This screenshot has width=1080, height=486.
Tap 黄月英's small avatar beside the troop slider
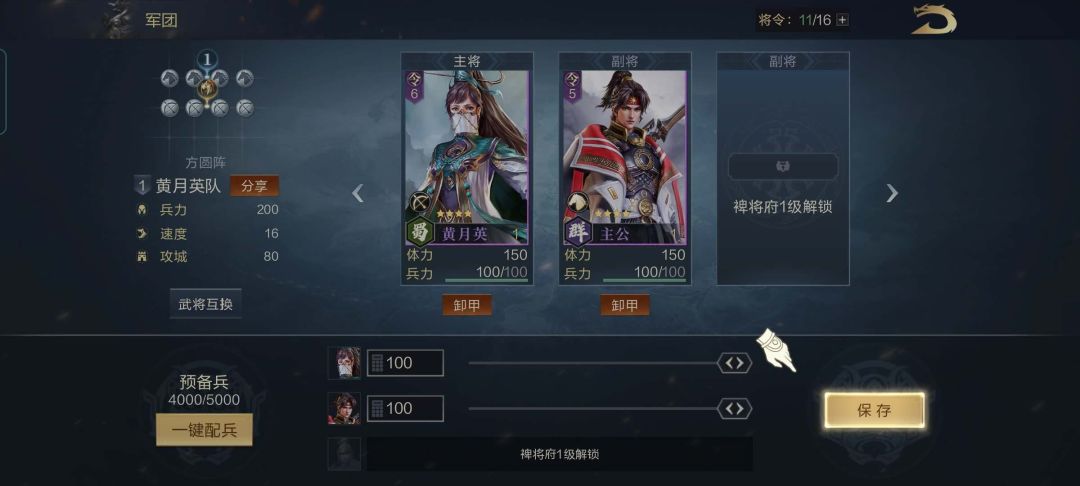[x=344, y=363]
